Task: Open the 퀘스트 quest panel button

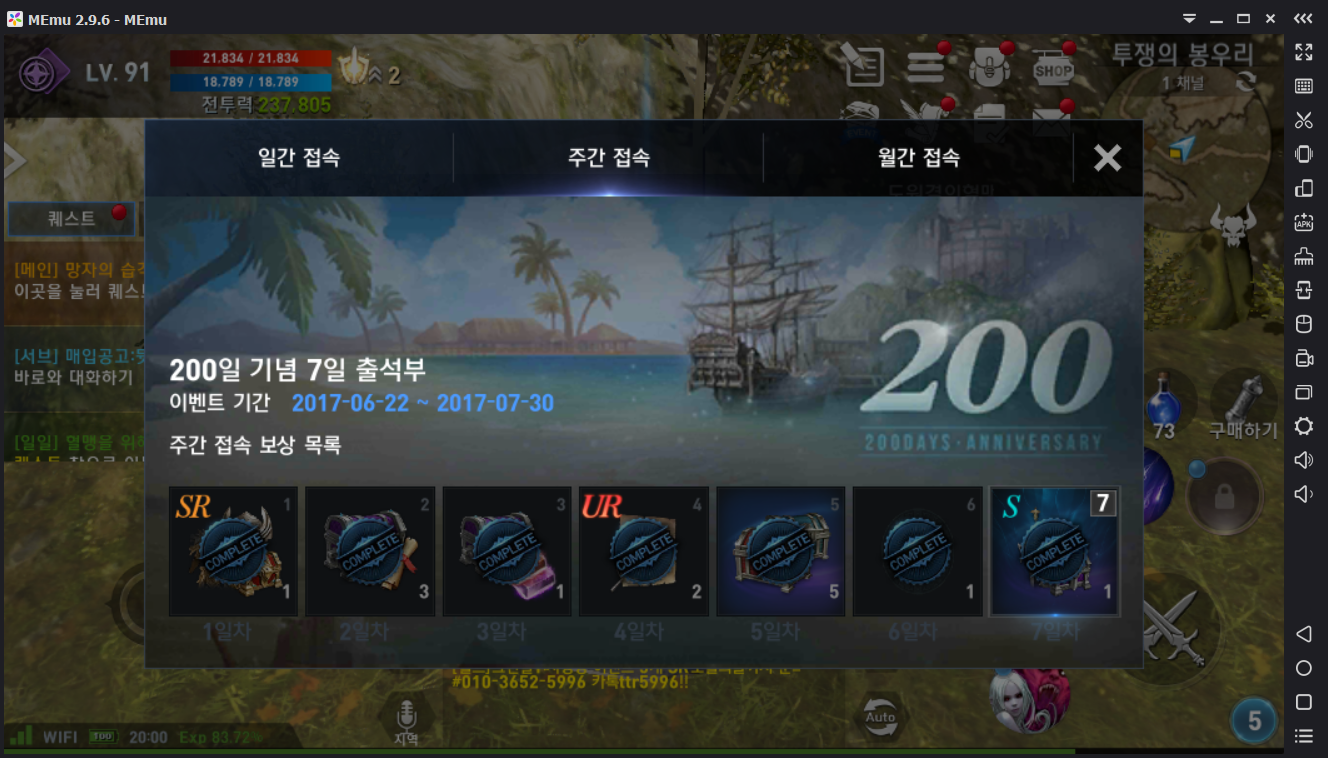Action: pos(71,218)
